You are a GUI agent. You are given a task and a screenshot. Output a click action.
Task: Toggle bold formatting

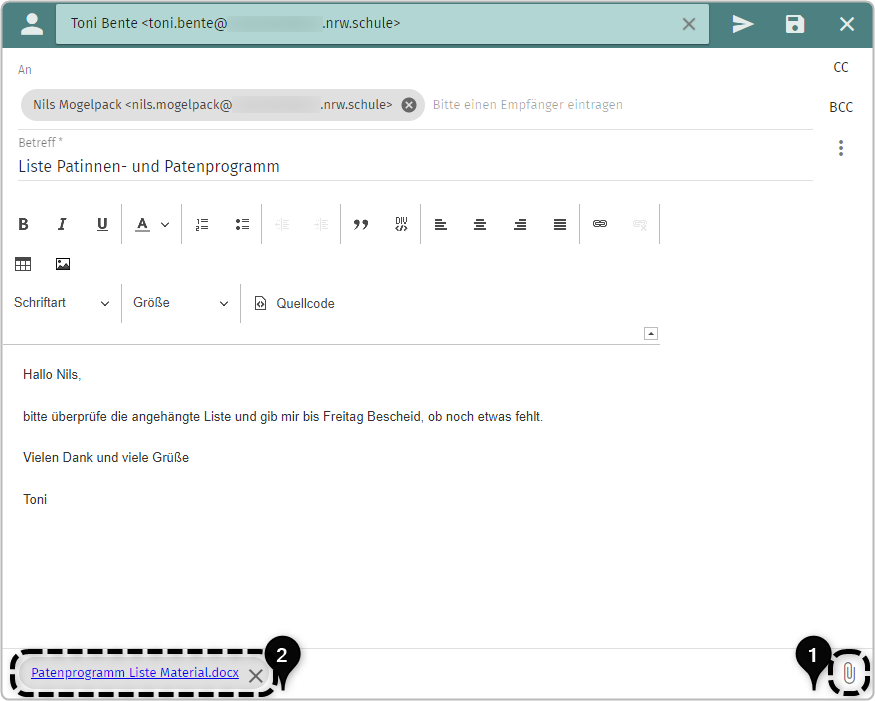(x=23, y=223)
